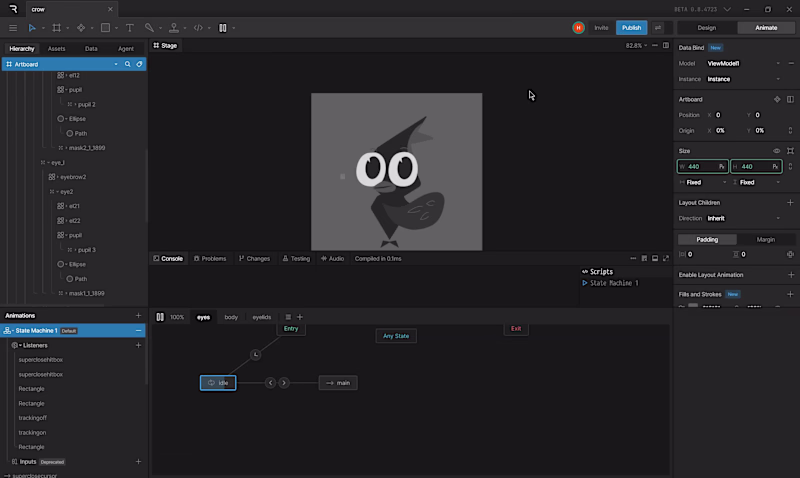The height and width of the screenshot is (478, 800).
Task: Switch to Assets tab
Action: (x=57, y=49)
